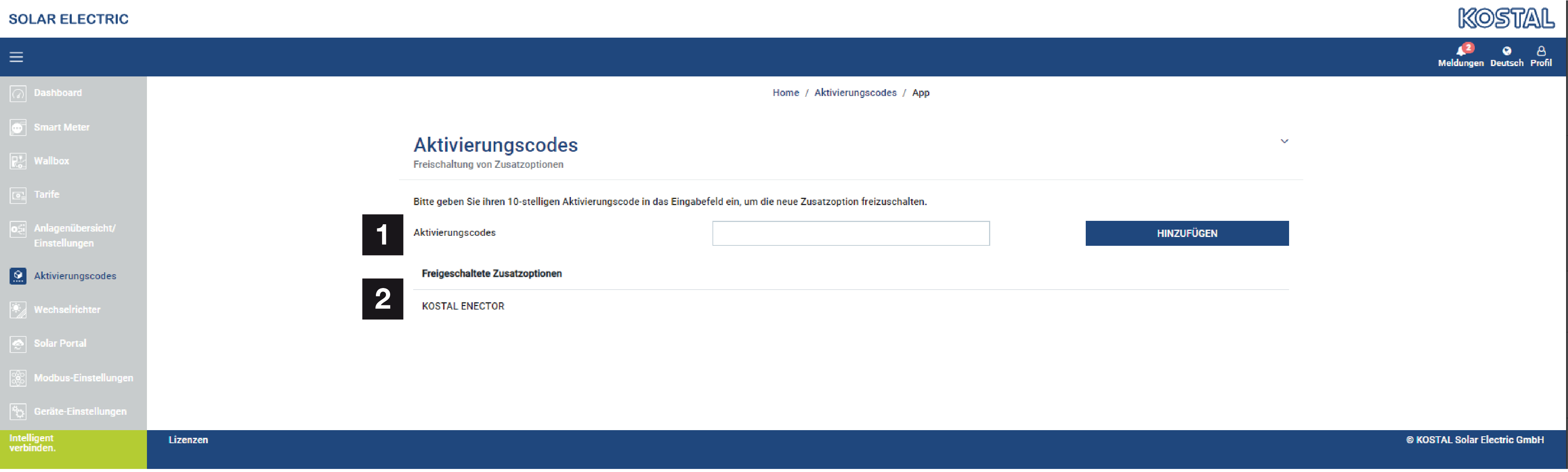
Task: Click the Aktivierungscodes page heading
Action: [x=495, y=146]
